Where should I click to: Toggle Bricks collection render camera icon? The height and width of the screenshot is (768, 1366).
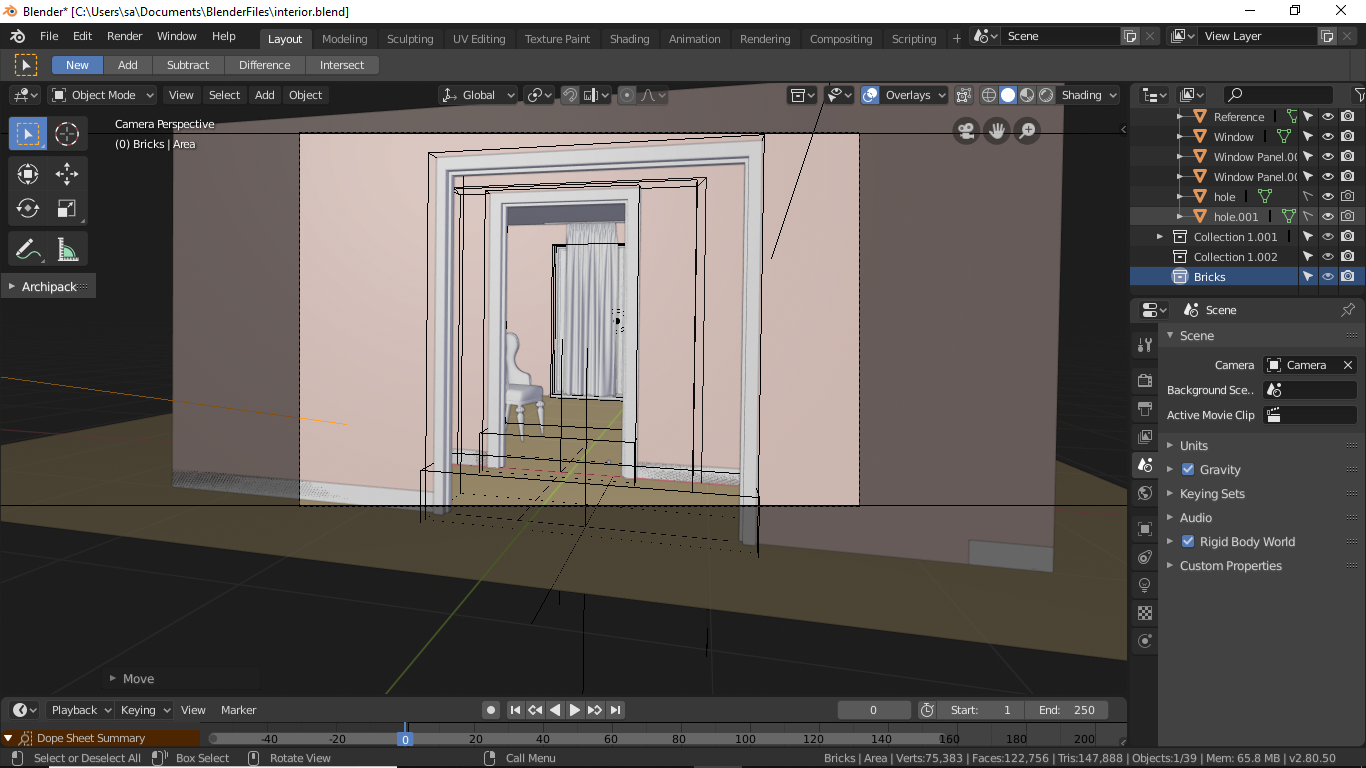[1348, 277]
